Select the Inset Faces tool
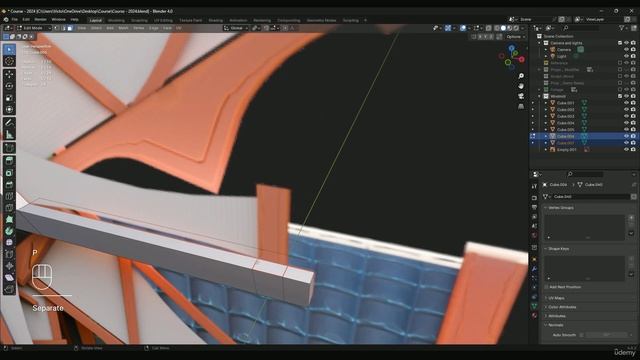This screenshot has width=640, height=360. 9,173
